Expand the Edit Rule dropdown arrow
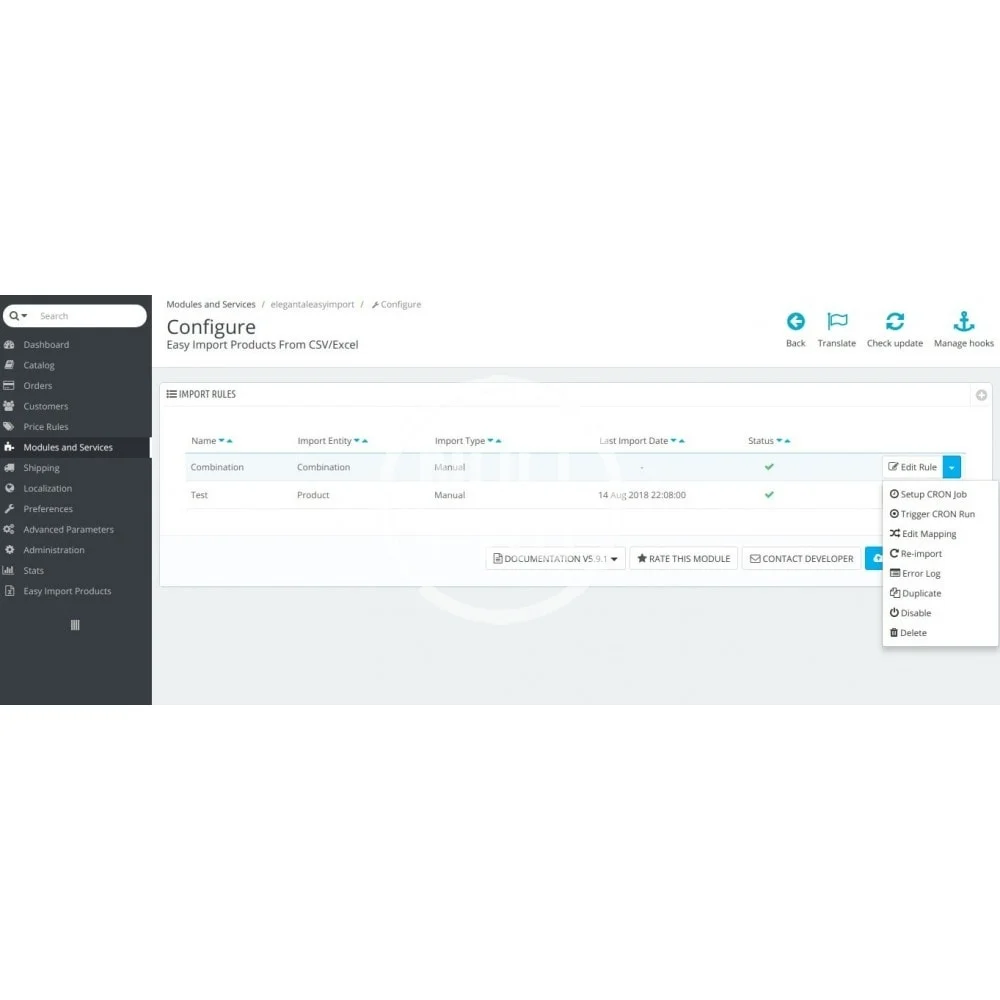Screen dimensions: 1000x1000 (x=952, y=467)
